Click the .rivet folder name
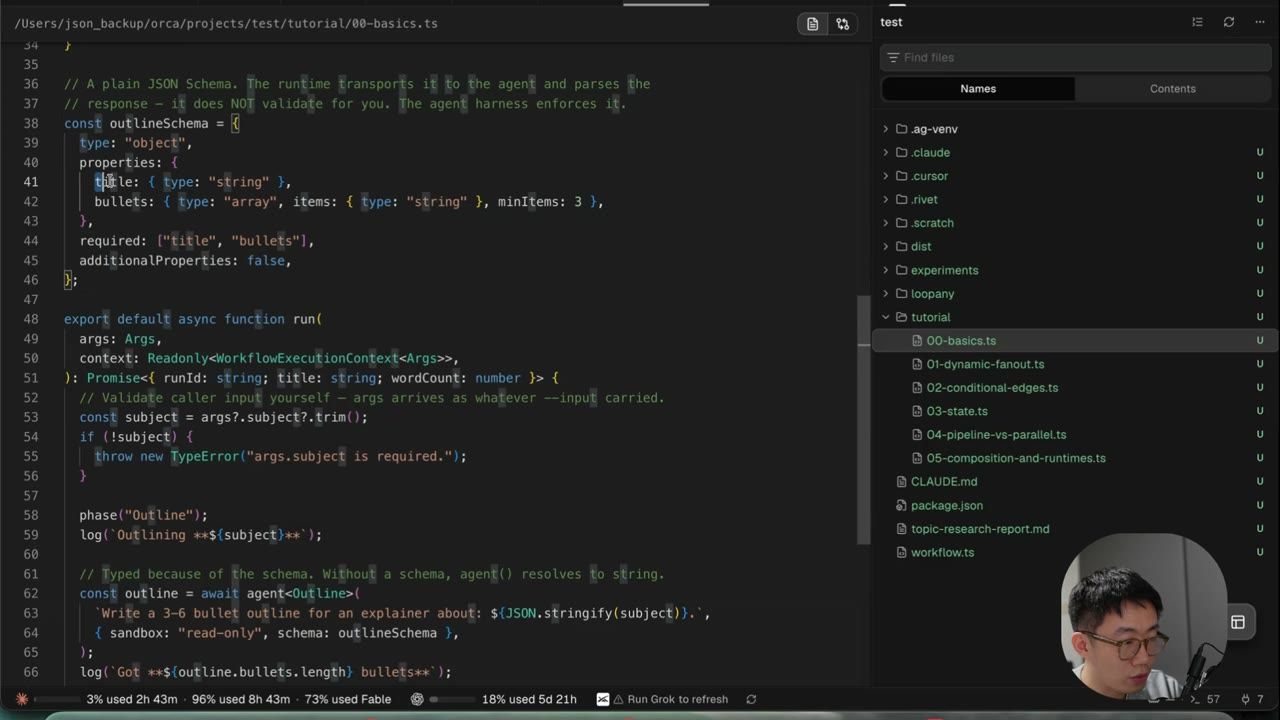1280x720 pixels. pos(924,199)
